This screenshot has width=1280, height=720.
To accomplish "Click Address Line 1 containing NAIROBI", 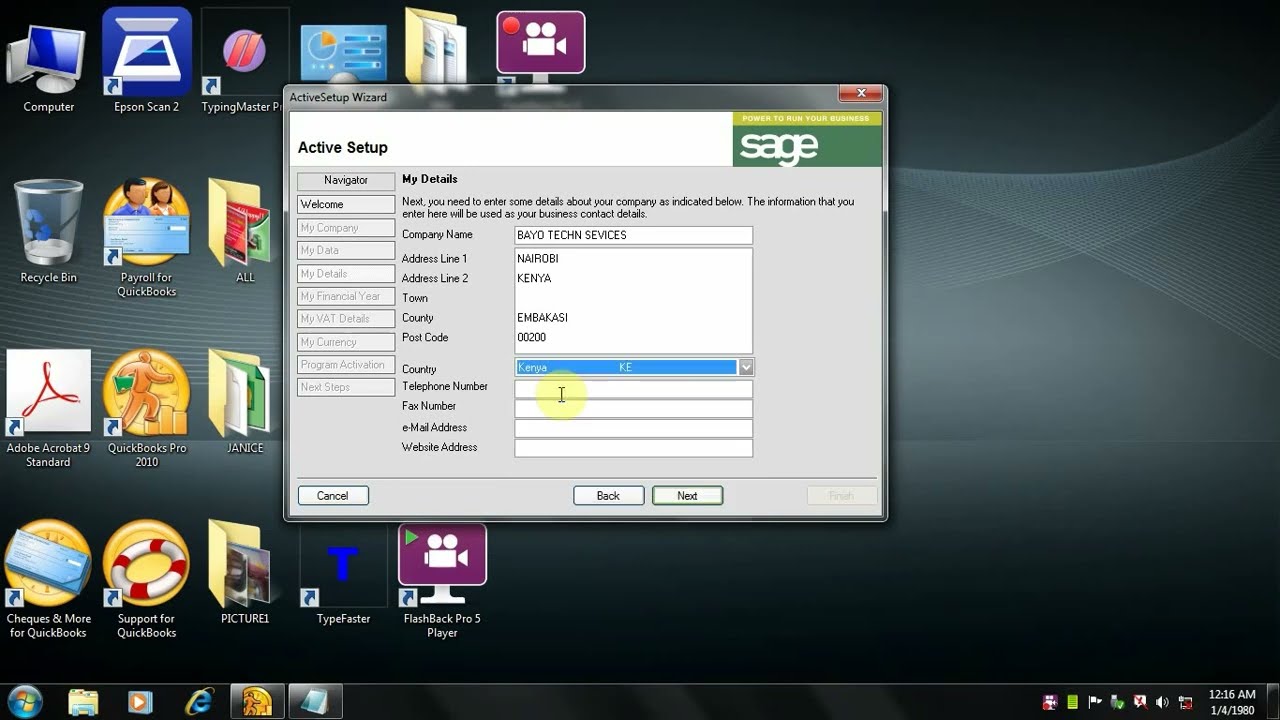I will point(633,258).
